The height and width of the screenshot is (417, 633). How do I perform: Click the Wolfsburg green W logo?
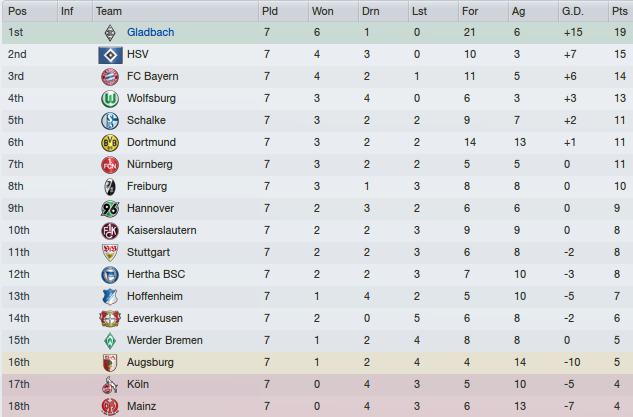click(x=110, y=99)
